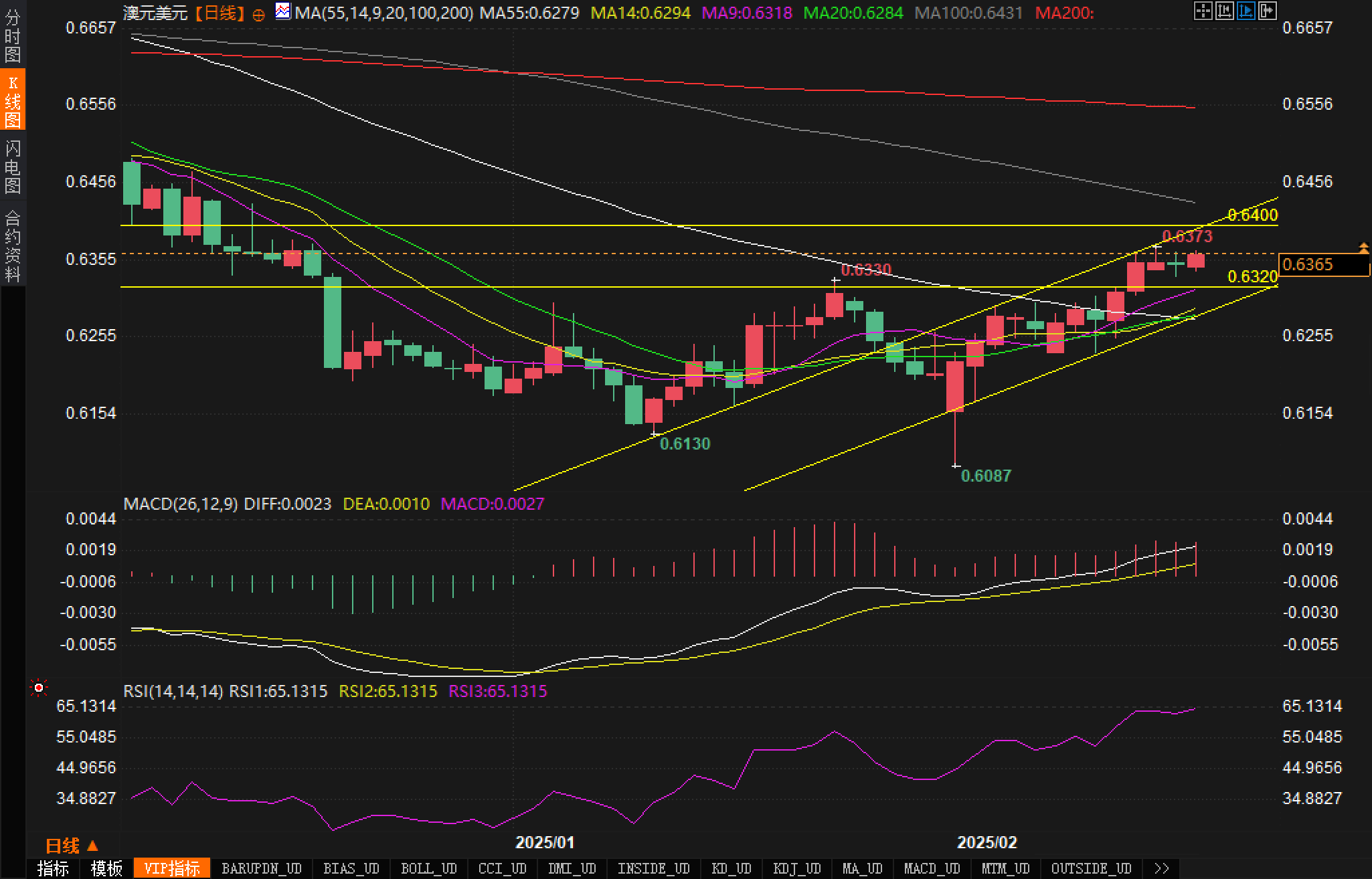The width and height of the screenshot is (1372, 879).
Task: Click the orange circle-plus icon beside 日线
Action: click(259, 14)
